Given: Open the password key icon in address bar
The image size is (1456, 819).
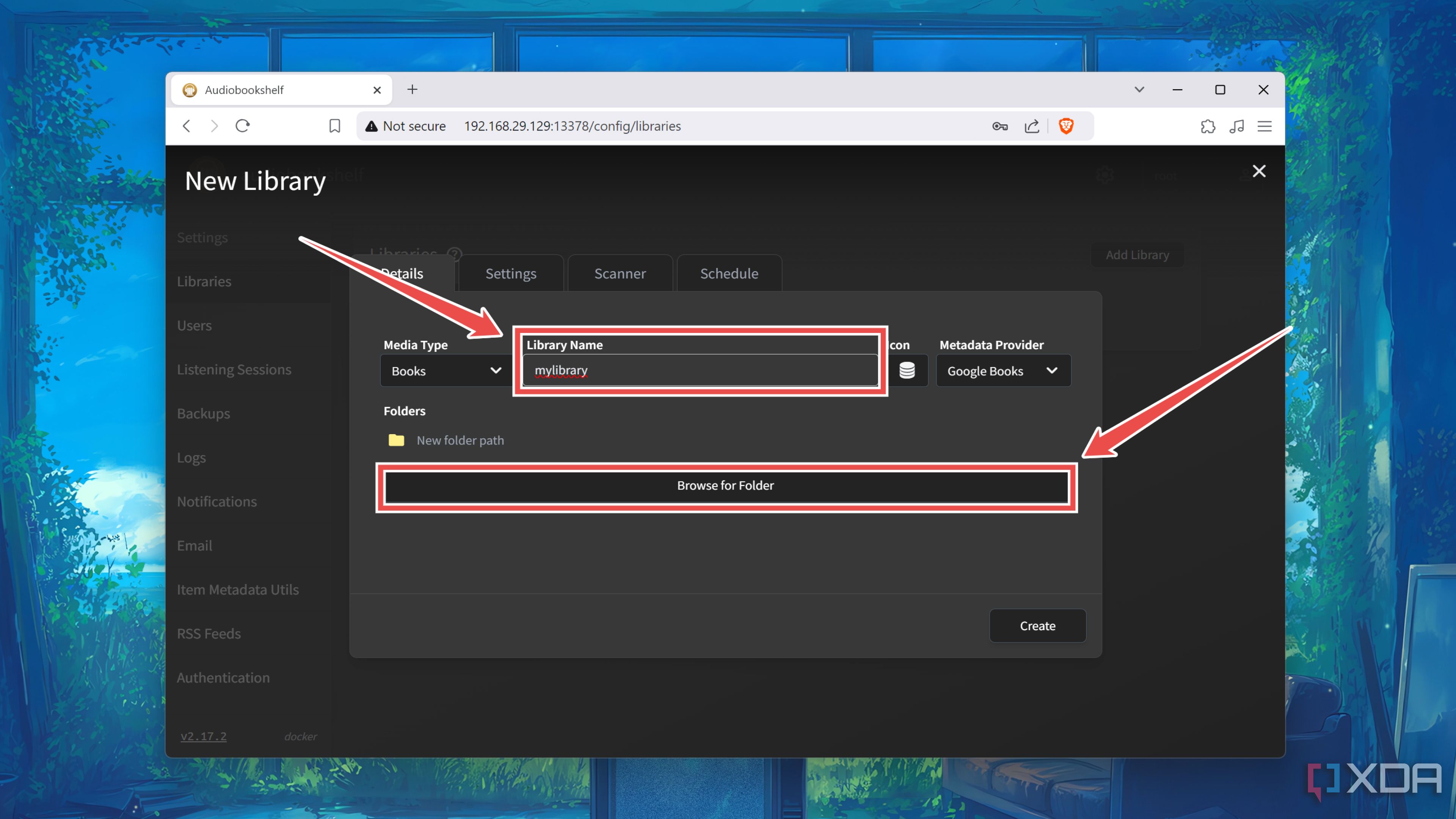Looking at the screenshot, I should coord(999,126).
